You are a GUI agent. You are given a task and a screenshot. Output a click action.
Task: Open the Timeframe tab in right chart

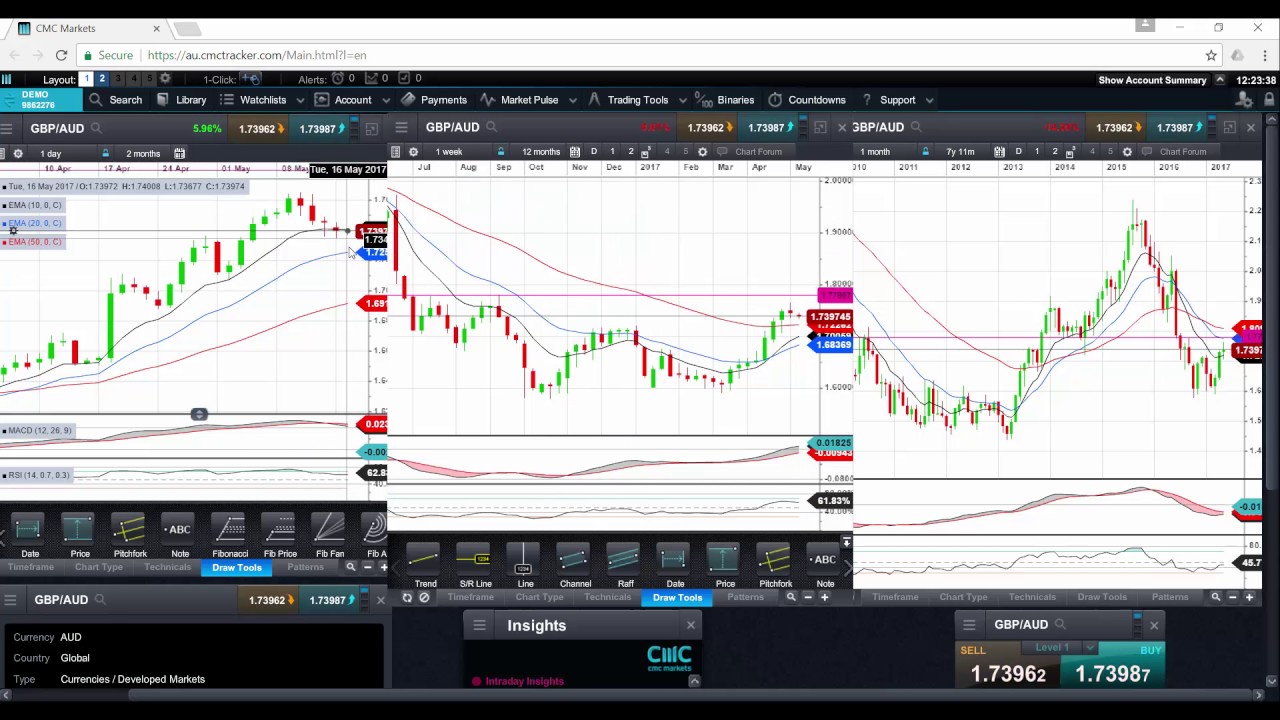click(895, 597)
